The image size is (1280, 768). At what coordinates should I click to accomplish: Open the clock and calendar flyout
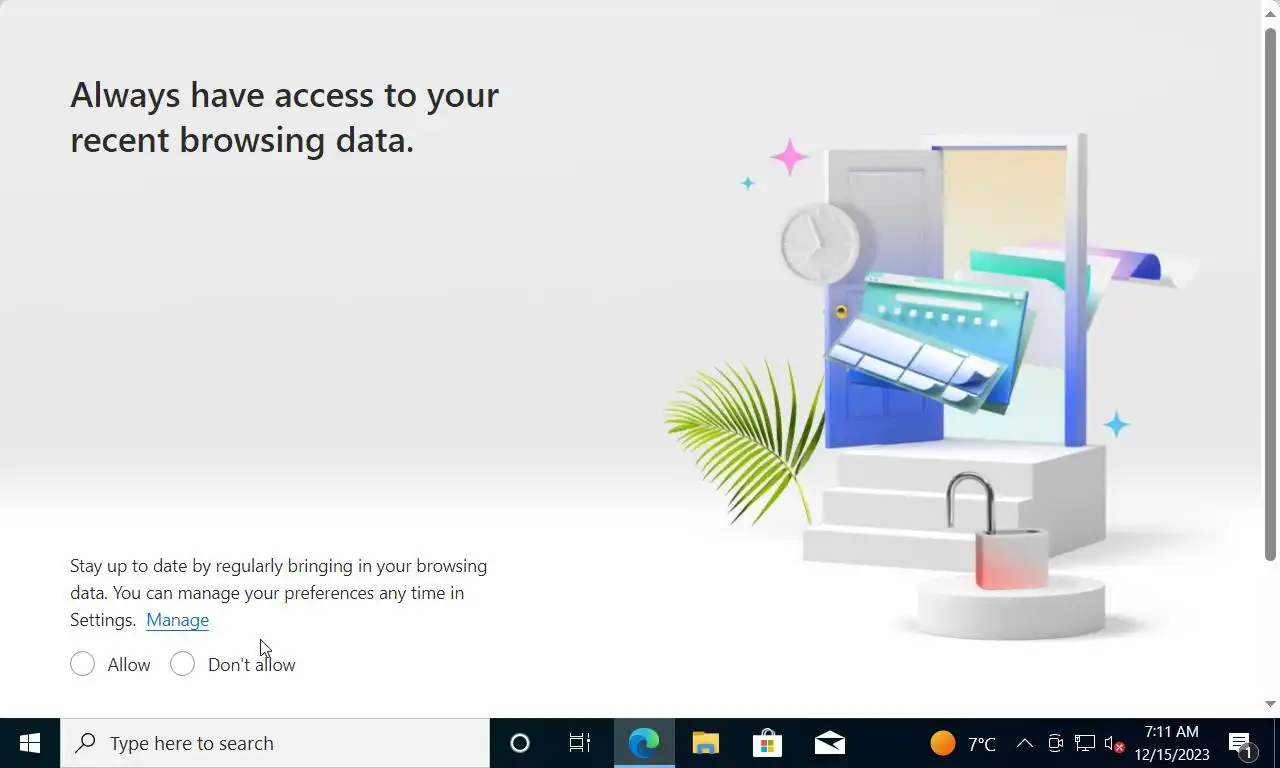tap(1172, 743)
